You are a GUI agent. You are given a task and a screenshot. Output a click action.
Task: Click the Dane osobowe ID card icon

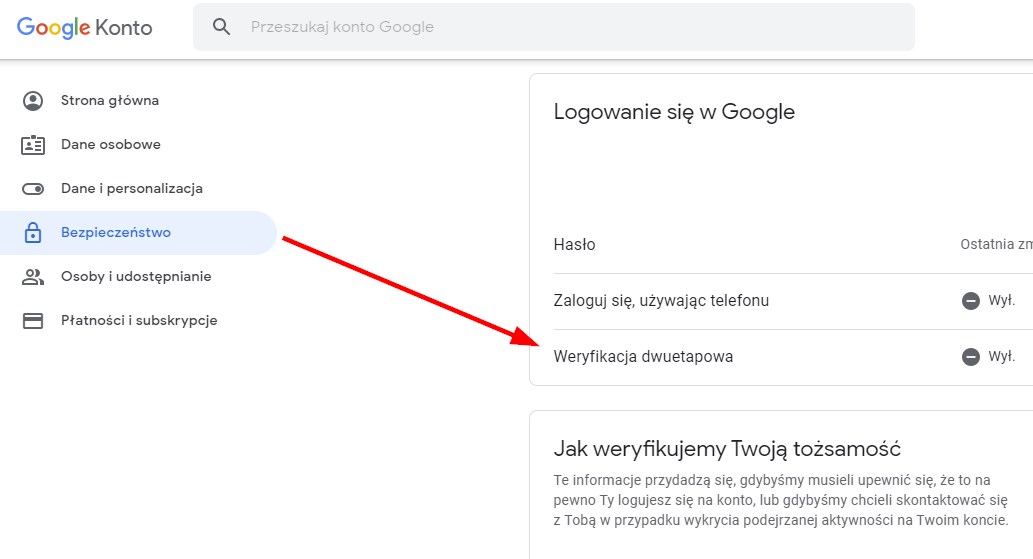point(33,145)
